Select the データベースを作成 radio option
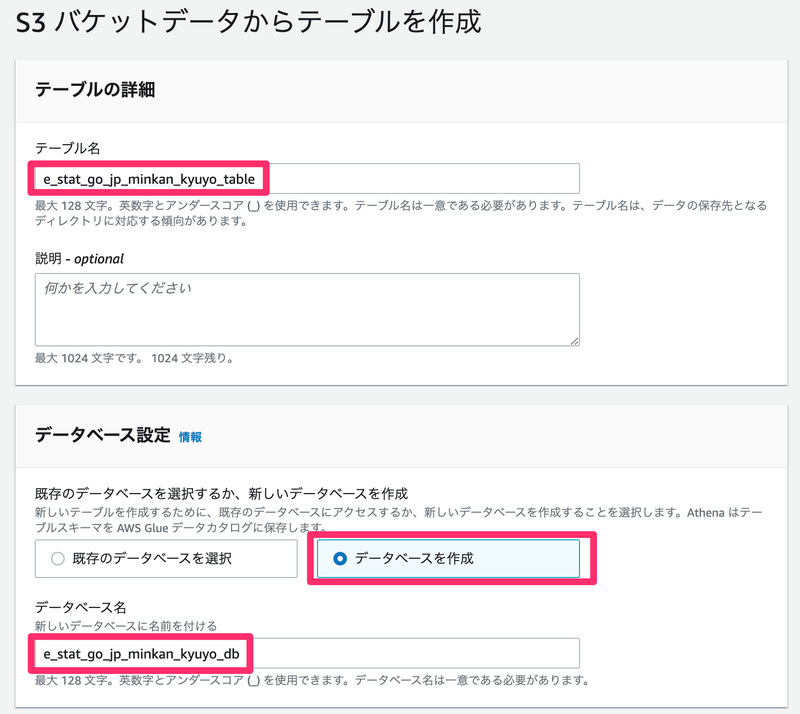 tap(448, 558)
